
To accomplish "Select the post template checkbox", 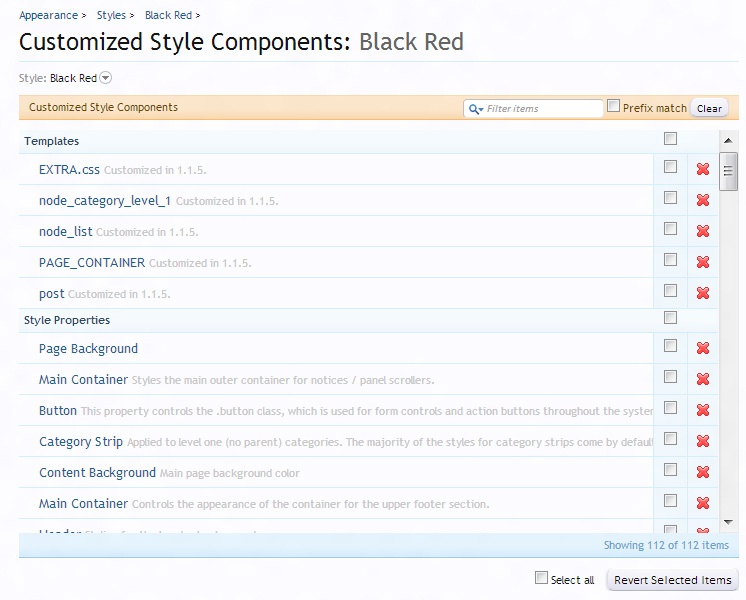I will tap(670, 290).
